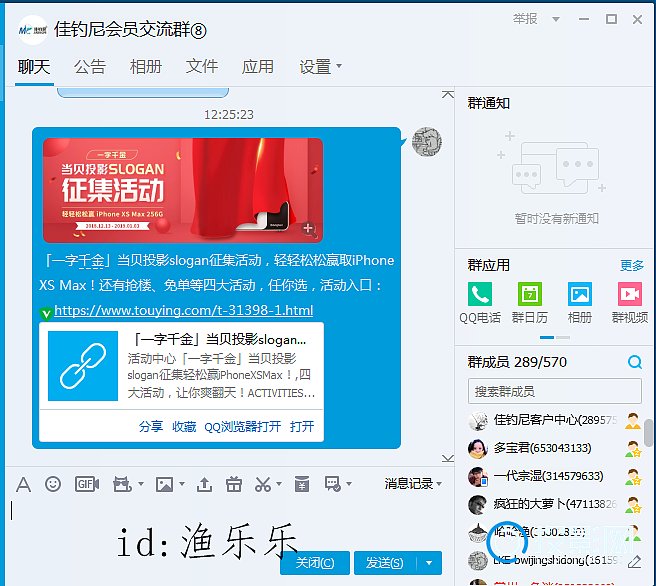Click 分享 in the link card
The image size is (656, 586).
[151, 426]
